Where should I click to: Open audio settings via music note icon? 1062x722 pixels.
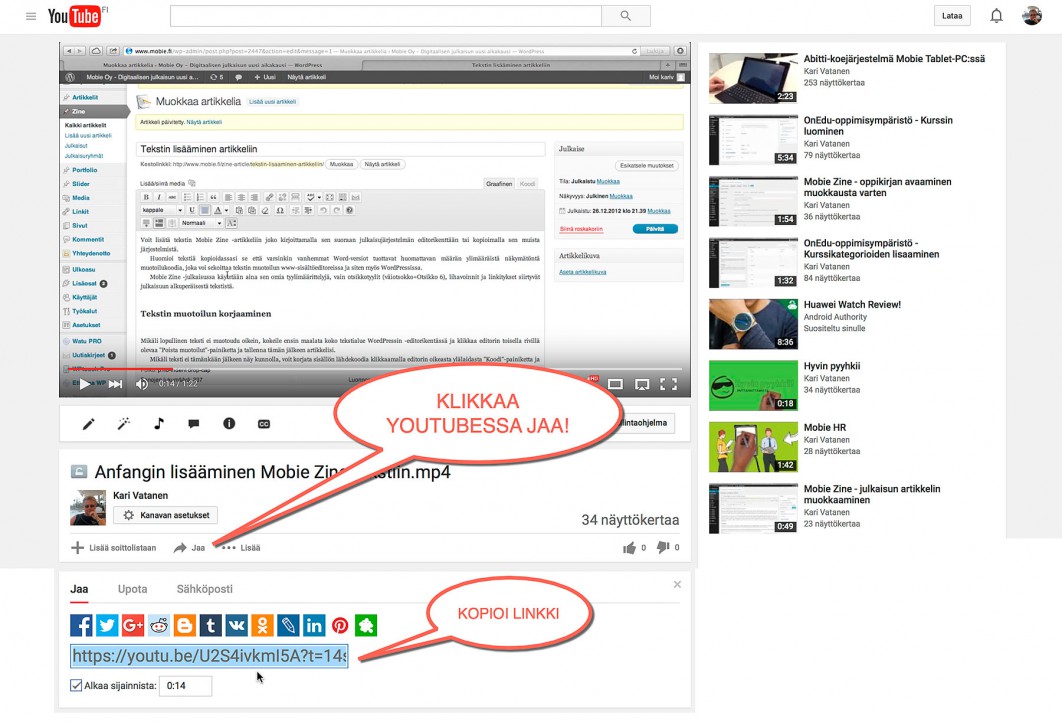click(x=158, y=424)
